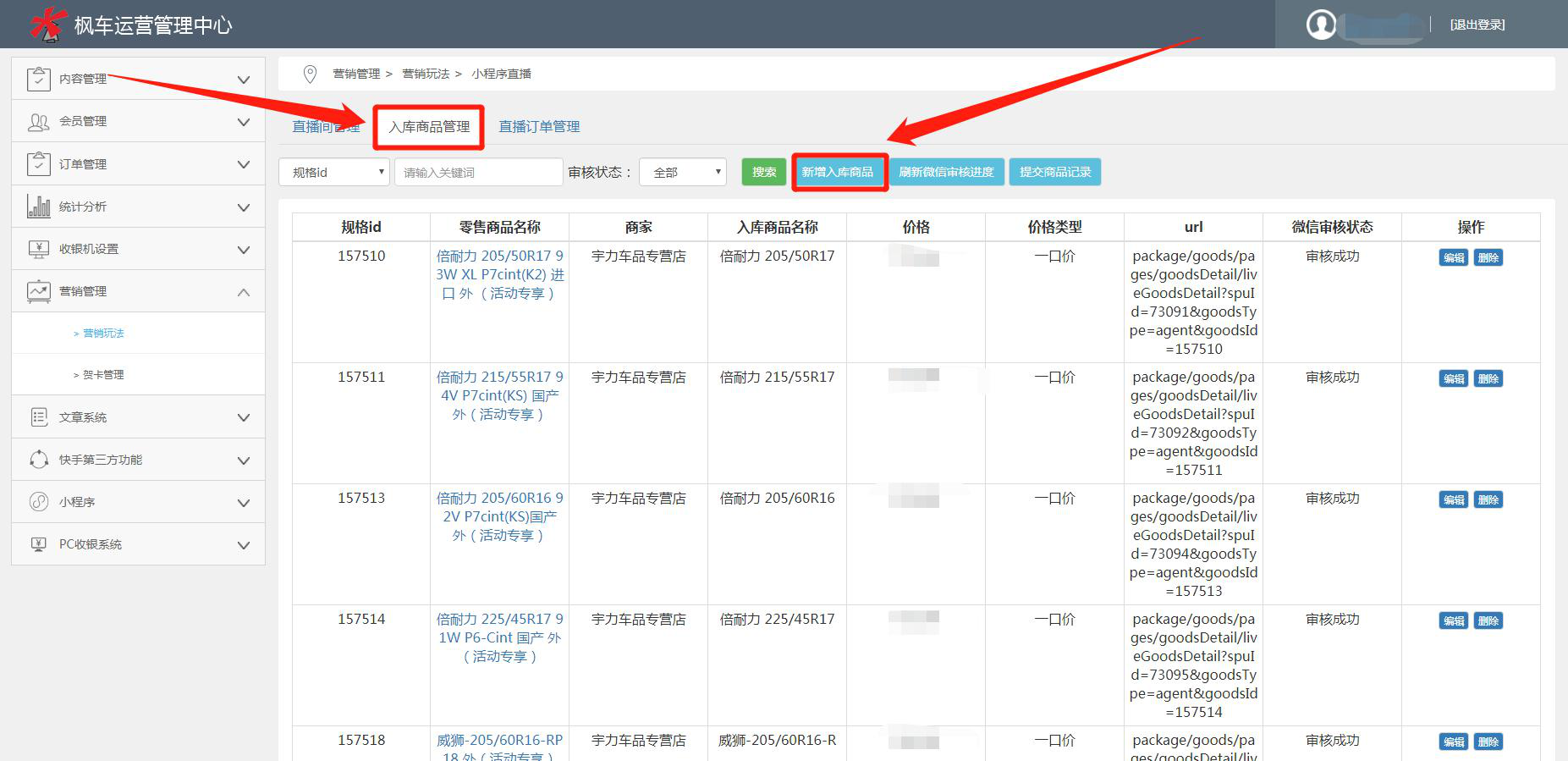The width and height of the screenshot is (1568, 761).
Task: Click the 退出登录 link
Action: click(x=1477, y=25)
